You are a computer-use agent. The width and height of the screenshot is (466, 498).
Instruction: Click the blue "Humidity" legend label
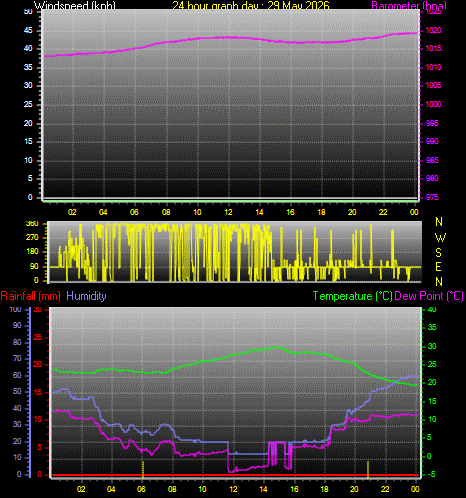(x=86, y=296)
